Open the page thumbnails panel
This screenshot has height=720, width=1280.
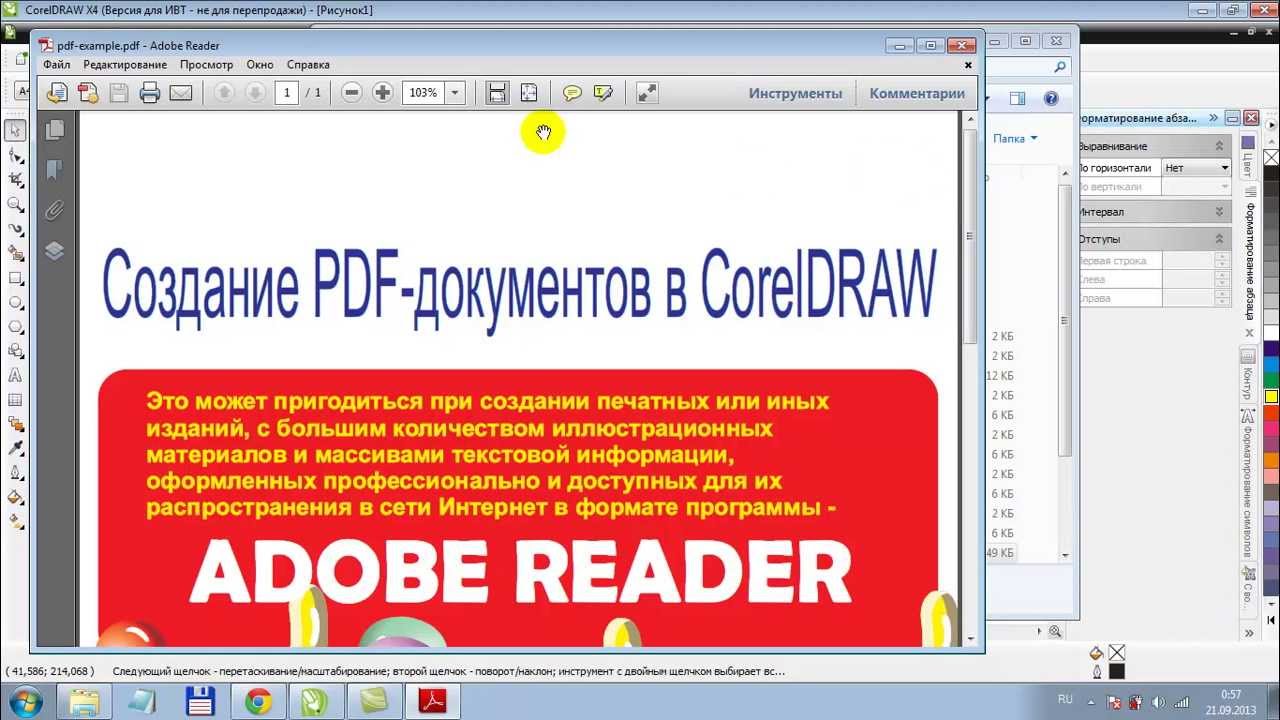pyautogui.click(x=55, y=129)
